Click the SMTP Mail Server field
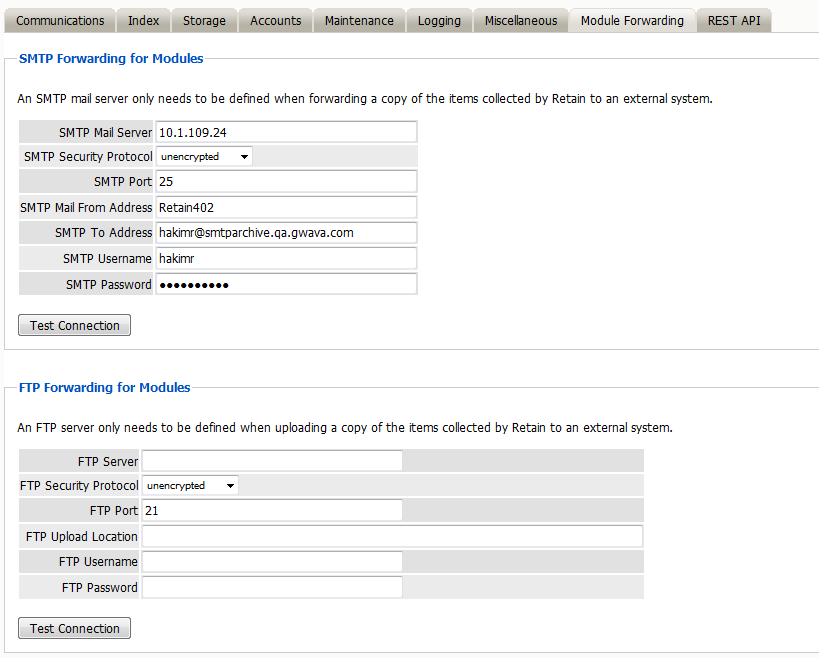819x658 pixels. [286, 132]
